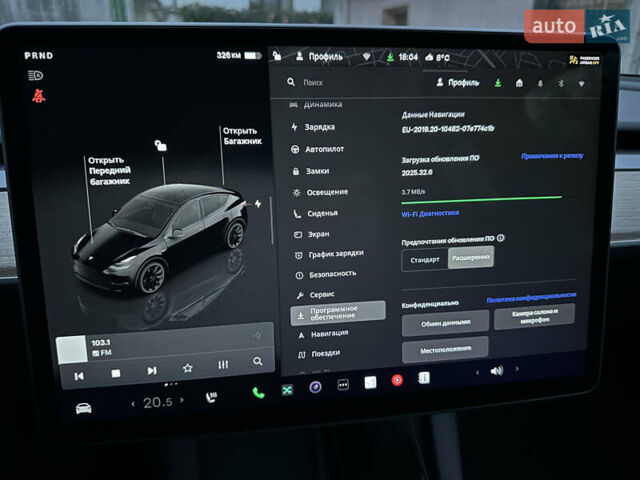The width and height of the screenshot is (640, 480).
Task: Tap the HomeLink house icon
Action: tap(519, 83)
